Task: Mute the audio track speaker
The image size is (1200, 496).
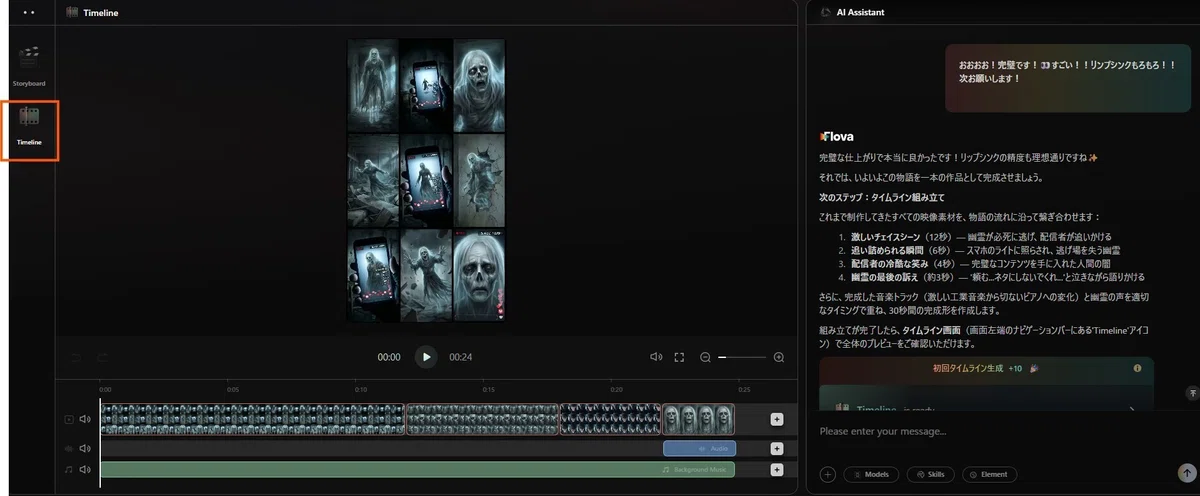Action: tap(85, 449)
